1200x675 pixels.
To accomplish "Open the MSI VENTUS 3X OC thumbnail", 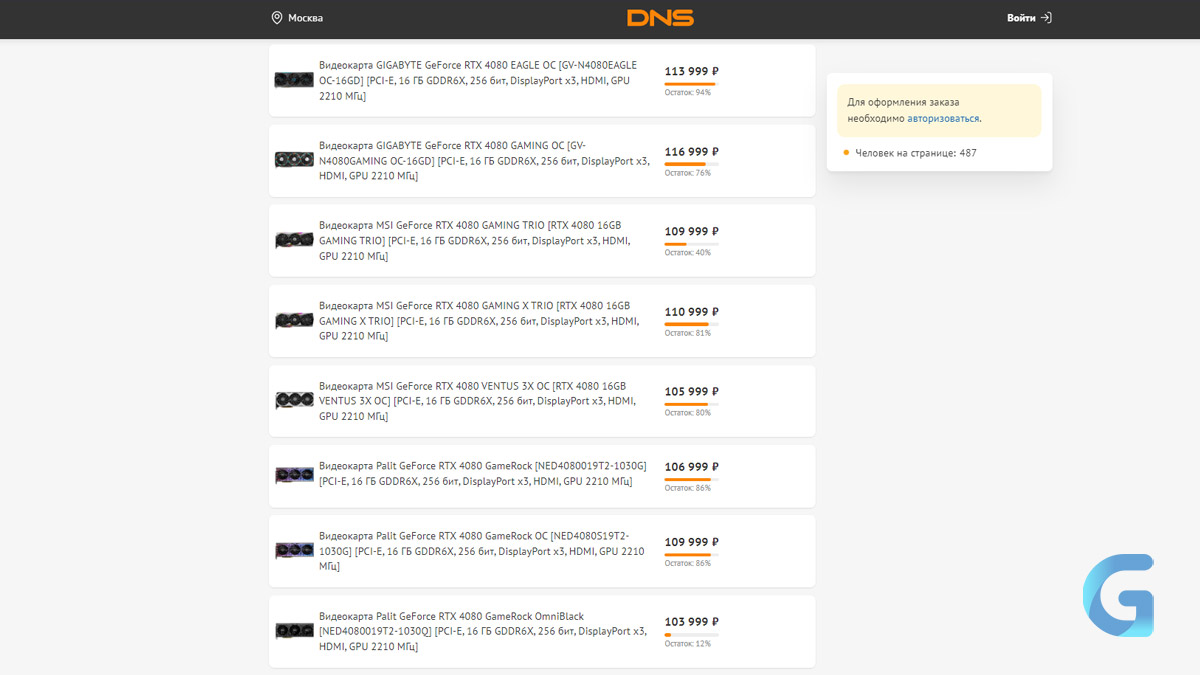I will [294, 400].
